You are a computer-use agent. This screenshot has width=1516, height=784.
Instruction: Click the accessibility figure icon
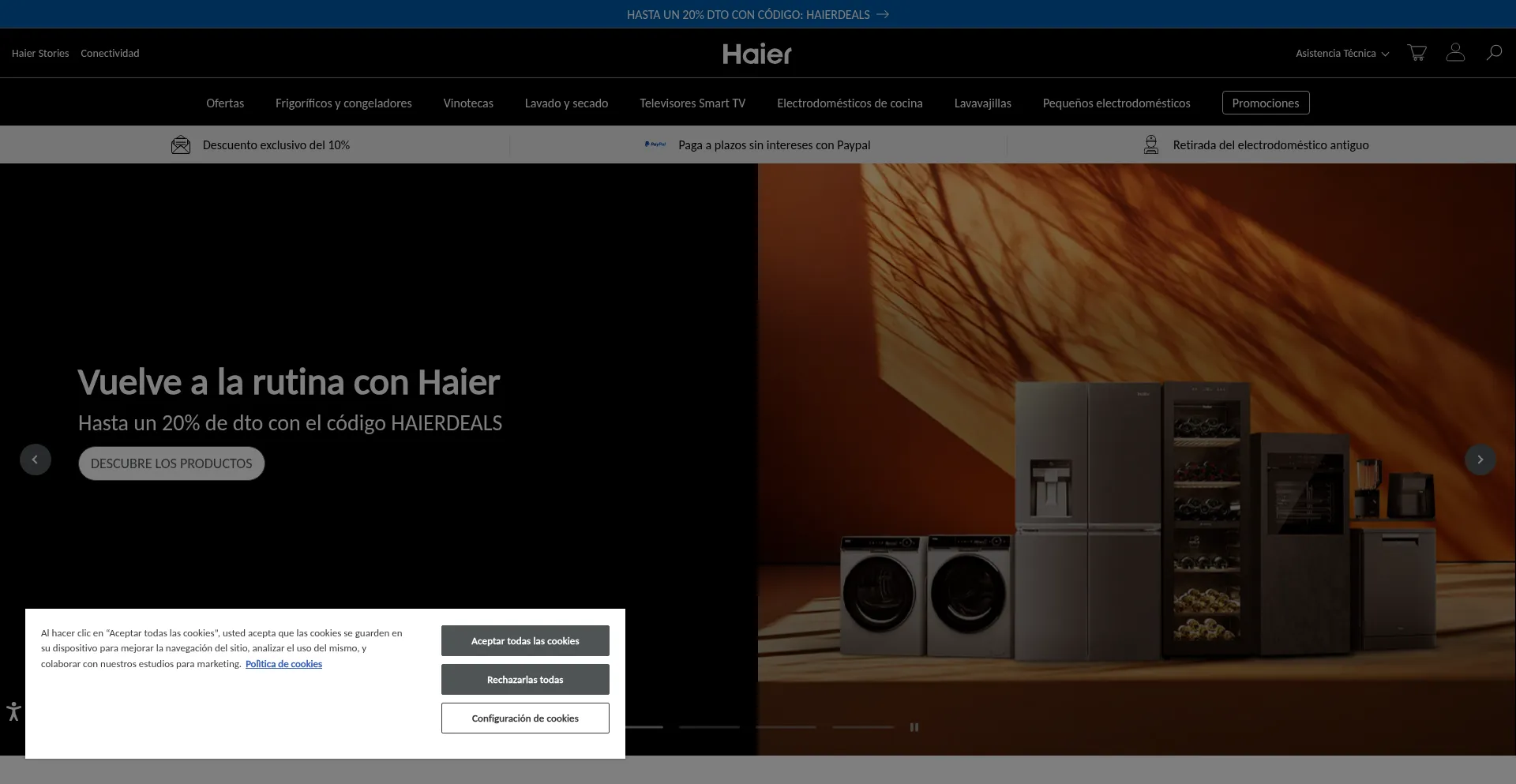13,711
